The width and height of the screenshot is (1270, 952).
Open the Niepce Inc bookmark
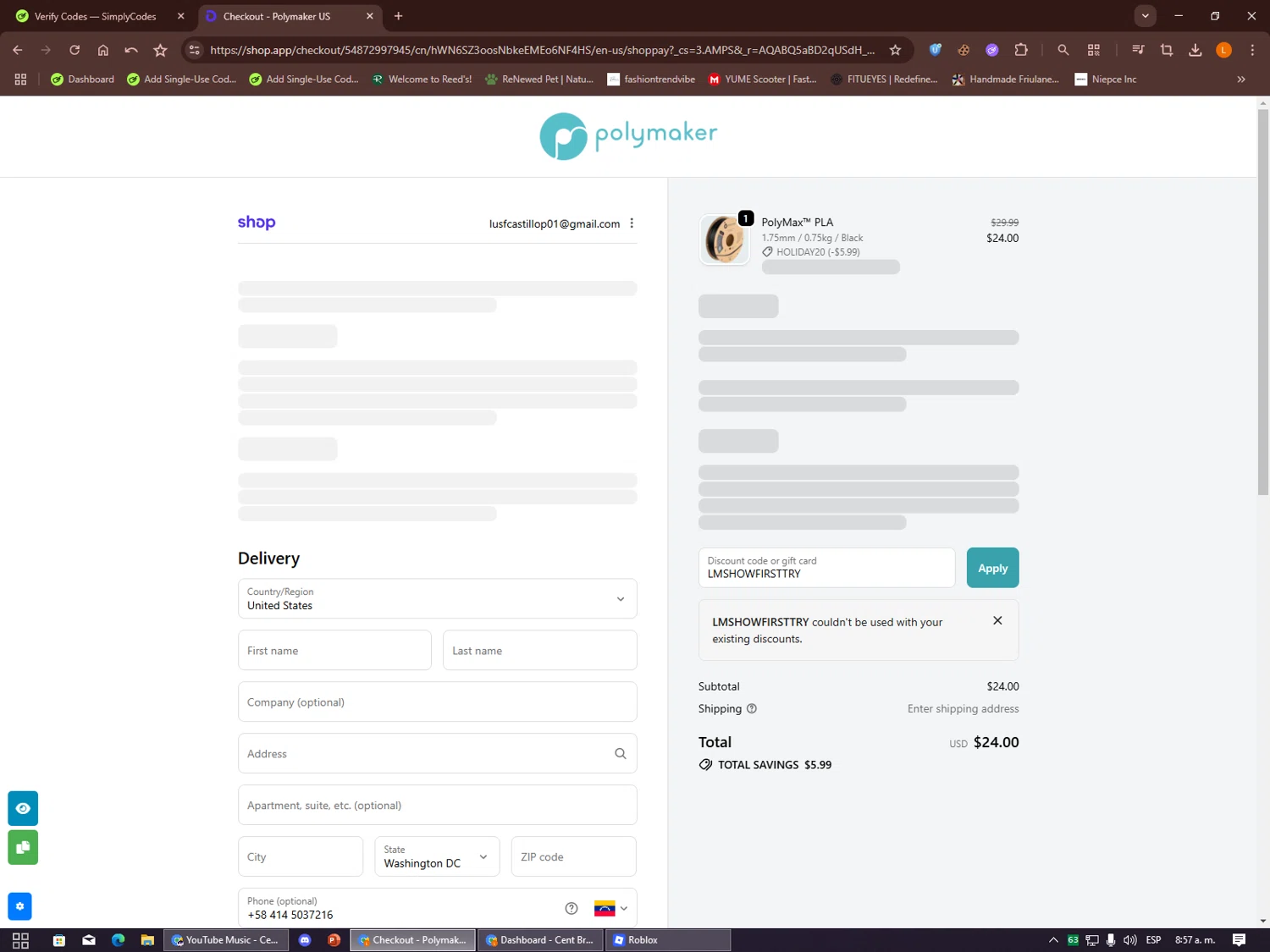1105,79
